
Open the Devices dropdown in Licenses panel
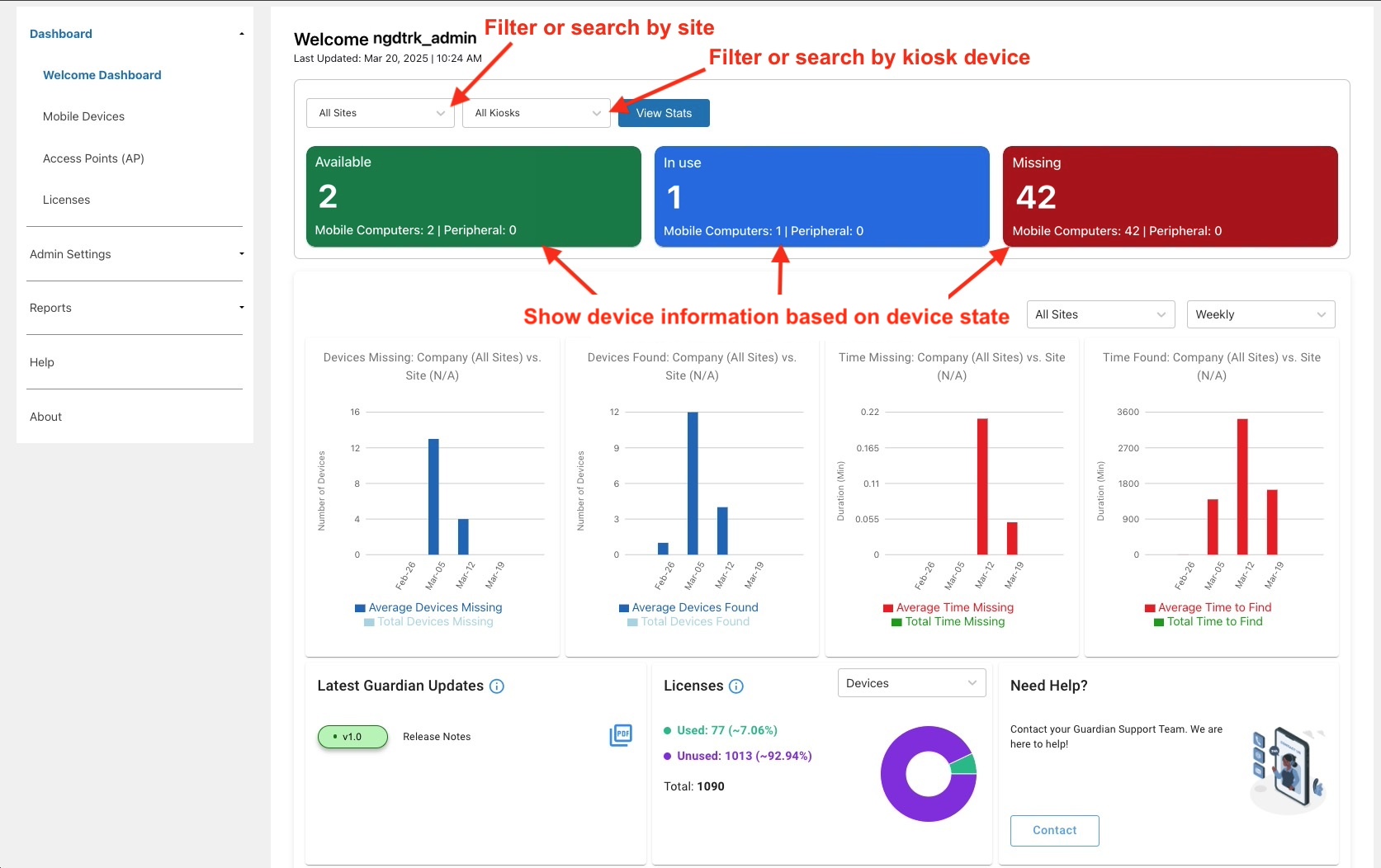[x=910, y=682]
